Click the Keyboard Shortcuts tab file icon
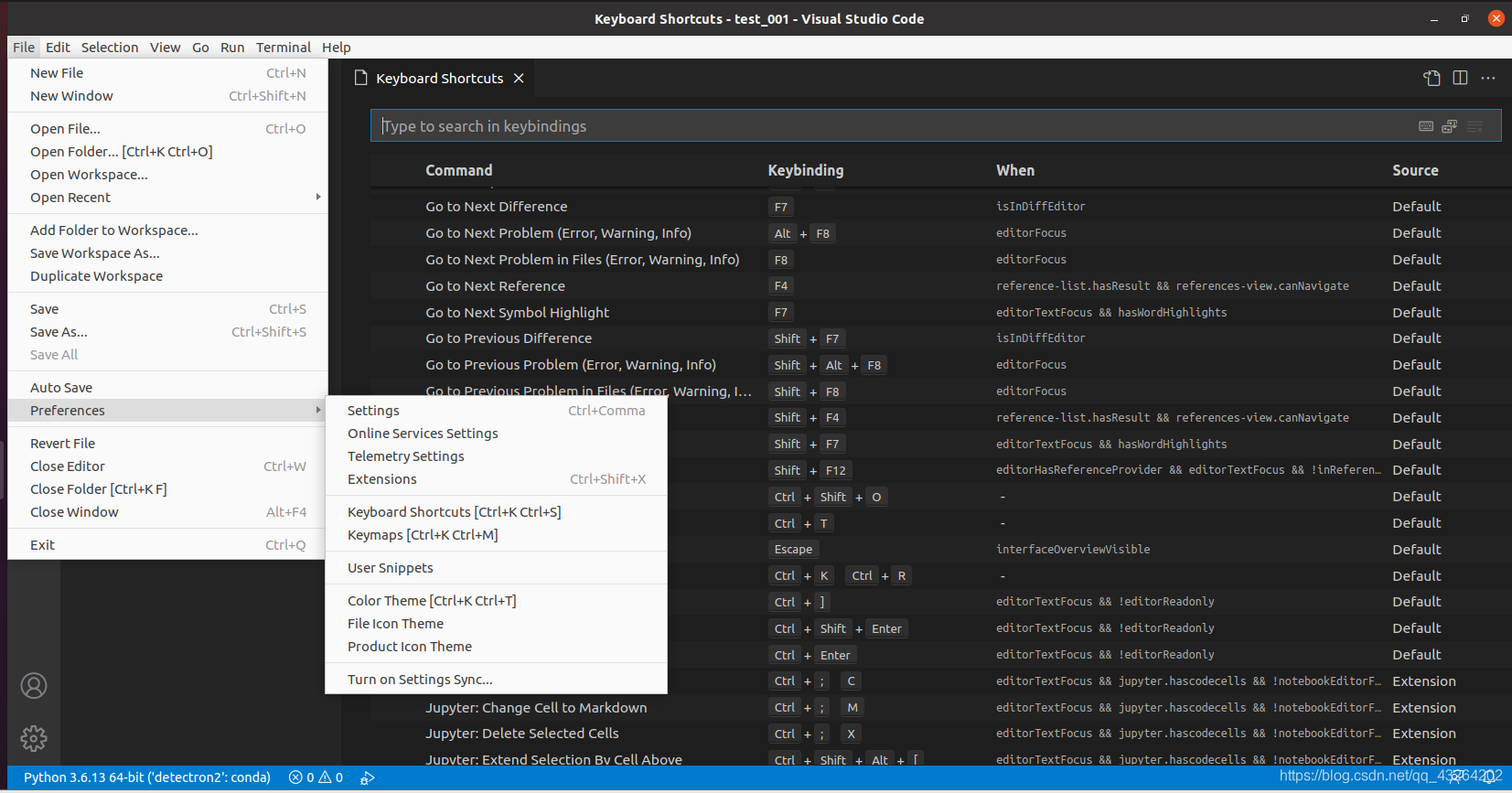This screenshot has width=1512, height=793. tap(361, 79)
